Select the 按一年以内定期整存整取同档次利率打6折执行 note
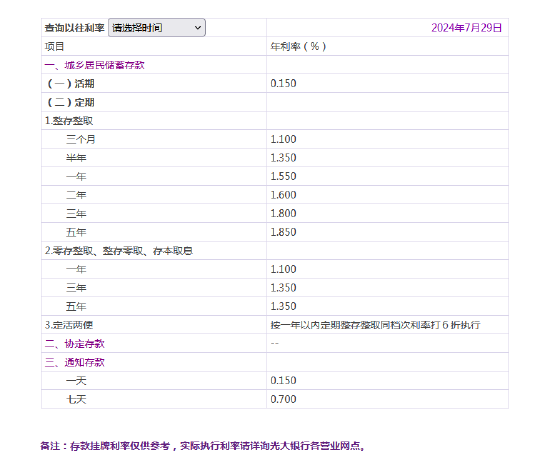The image size is (550, 470). pos(375,325)
